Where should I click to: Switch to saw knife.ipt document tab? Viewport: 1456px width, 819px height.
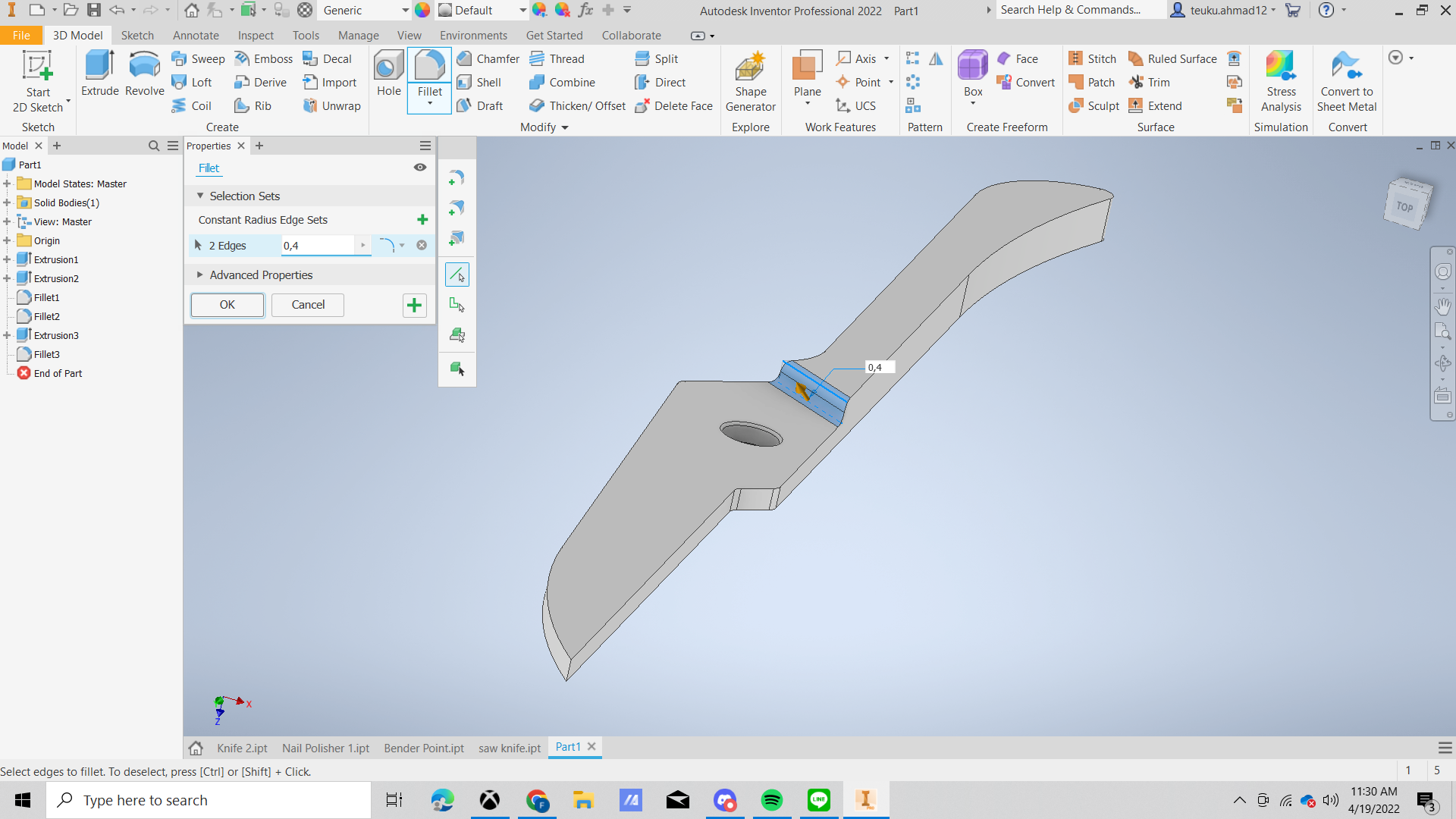[509, 748]
